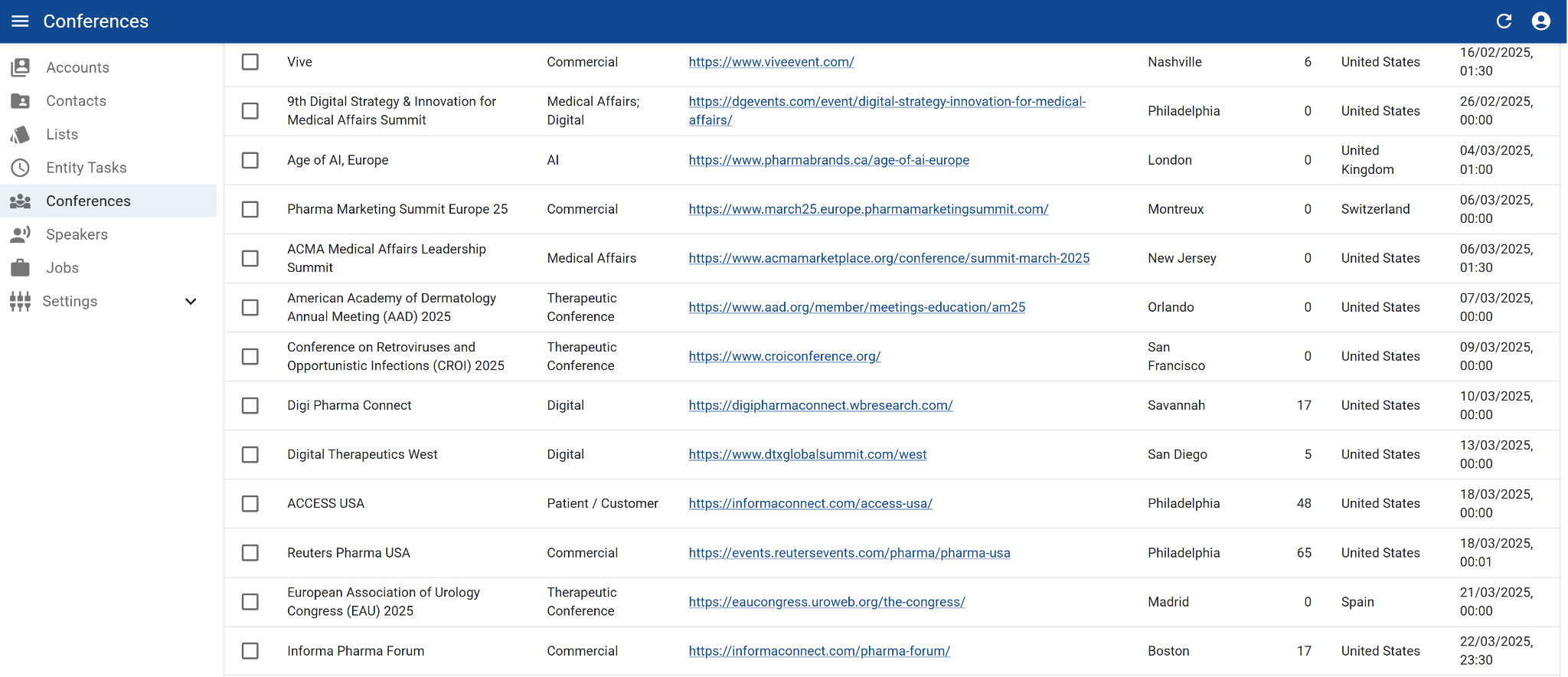The width and height of the screenshot is (1568, 677).
Task: Open the user account profile icon
Action: click(1541, 21)
